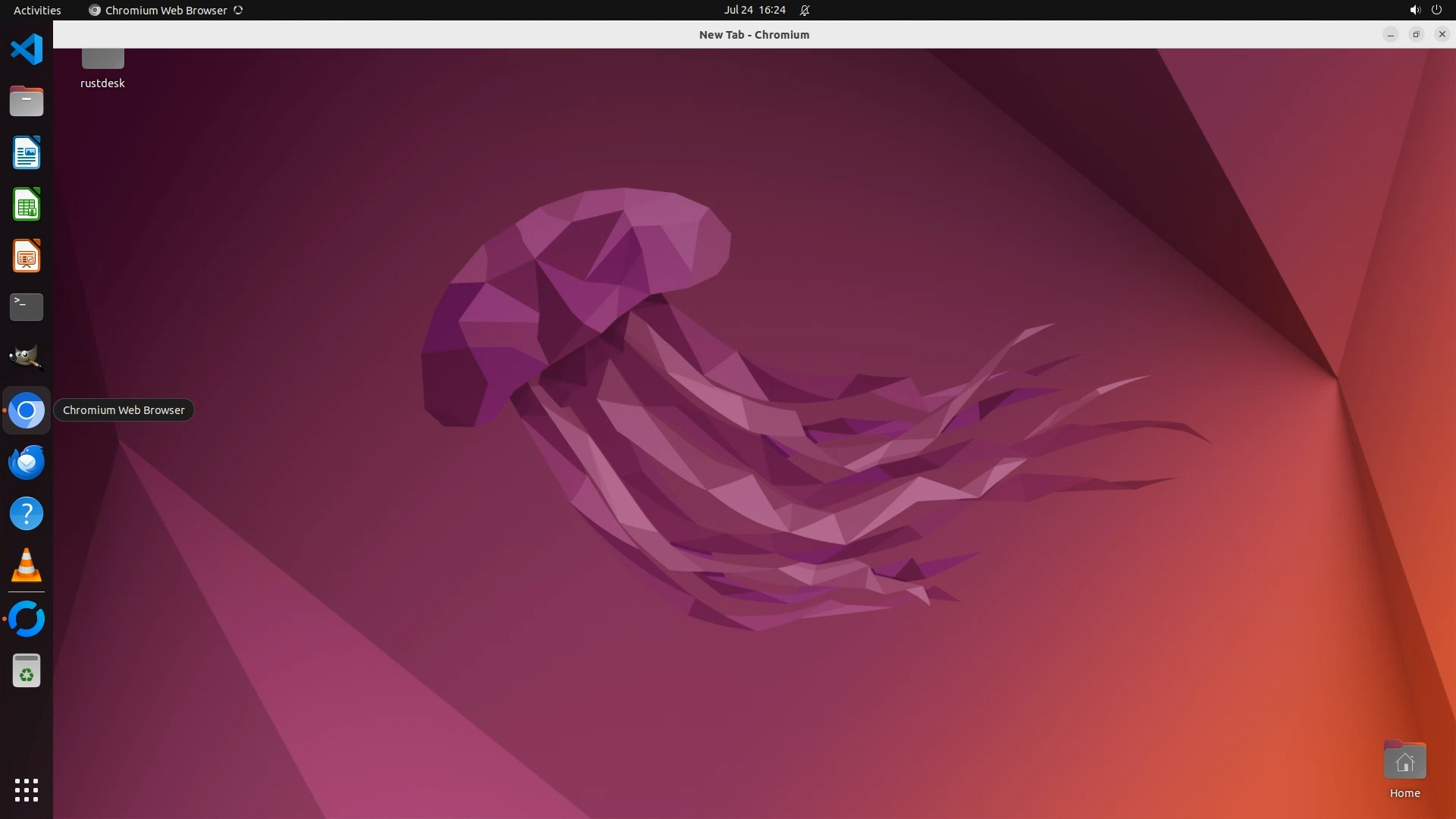Click the Chromium Web Browser dock icon

tap(27, 410)
